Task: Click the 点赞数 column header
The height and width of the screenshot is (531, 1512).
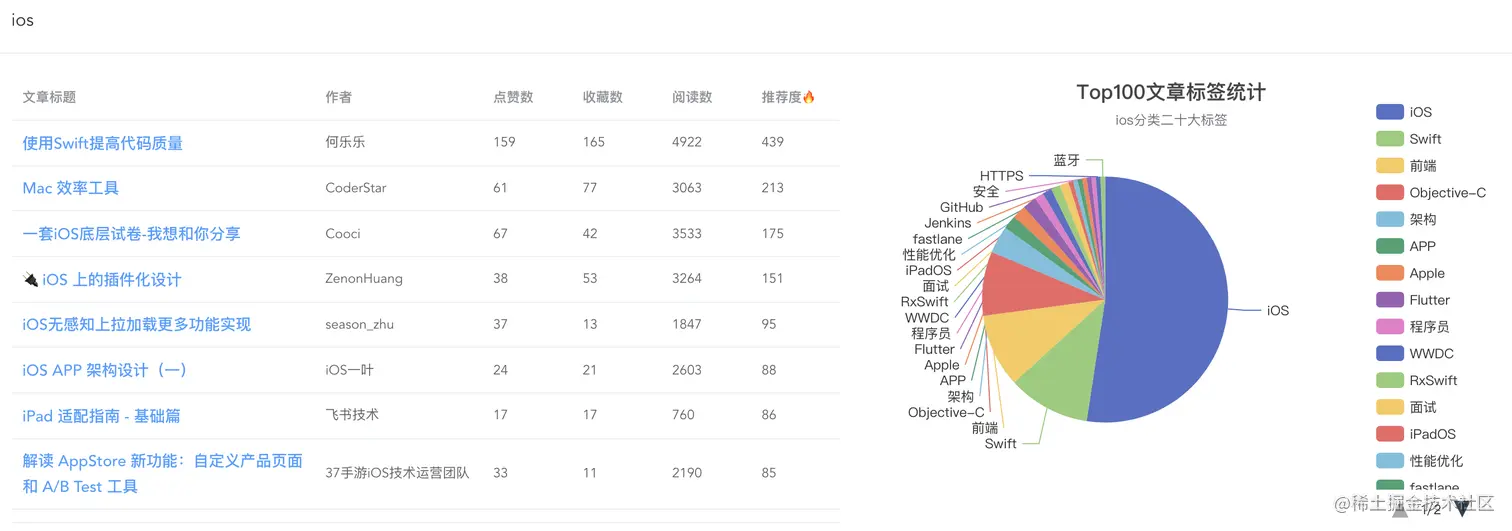Action: click(513, 97)
